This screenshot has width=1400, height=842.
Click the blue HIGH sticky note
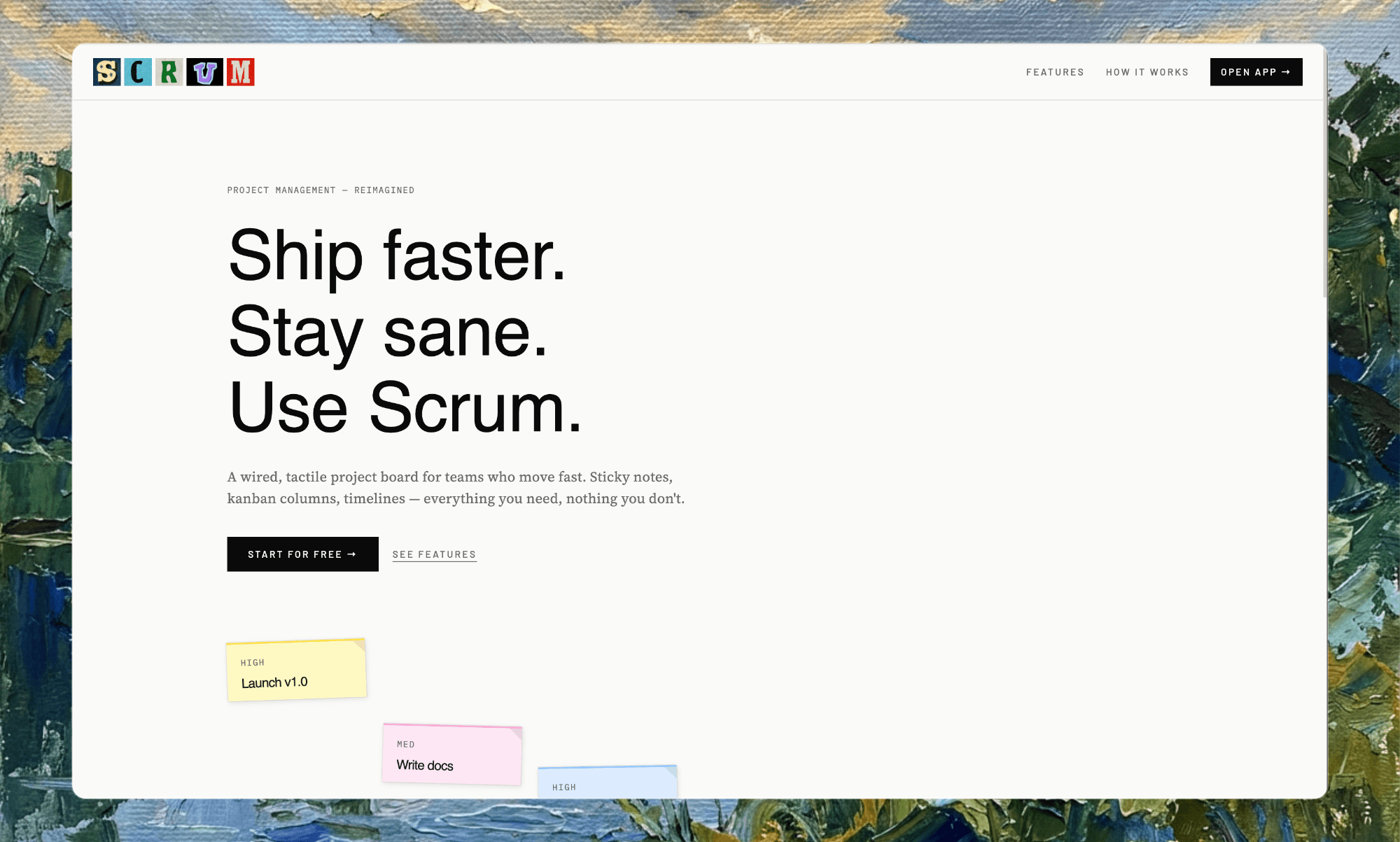point(607,782)
